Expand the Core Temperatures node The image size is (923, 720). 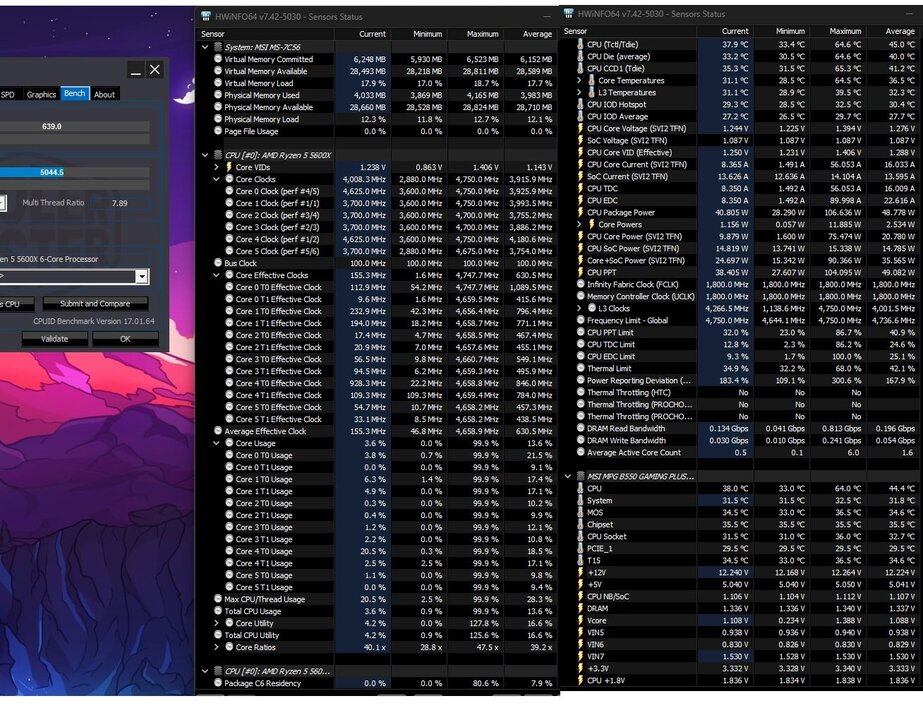coord(579,81)
